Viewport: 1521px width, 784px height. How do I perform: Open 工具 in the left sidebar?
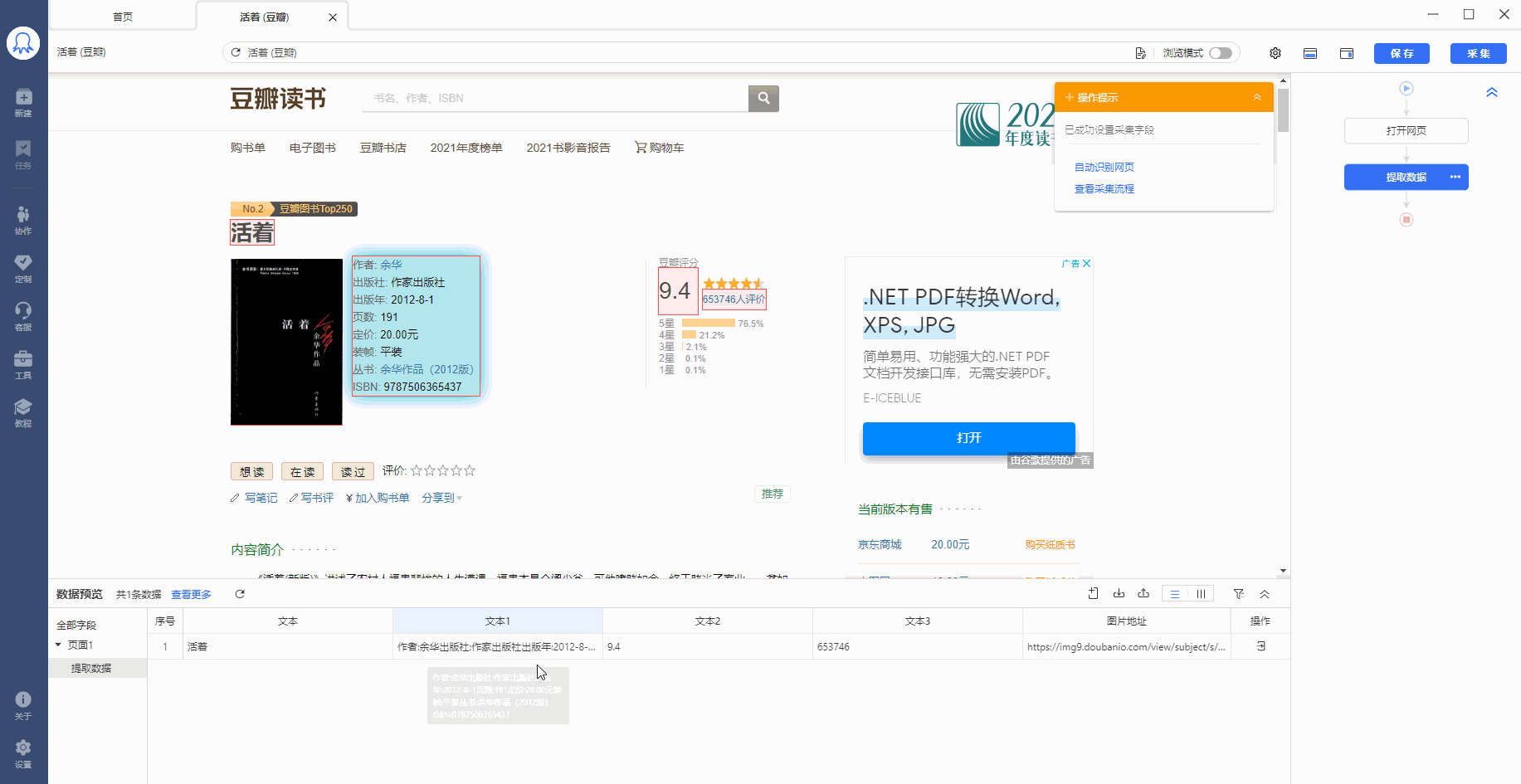coord(23,363)
